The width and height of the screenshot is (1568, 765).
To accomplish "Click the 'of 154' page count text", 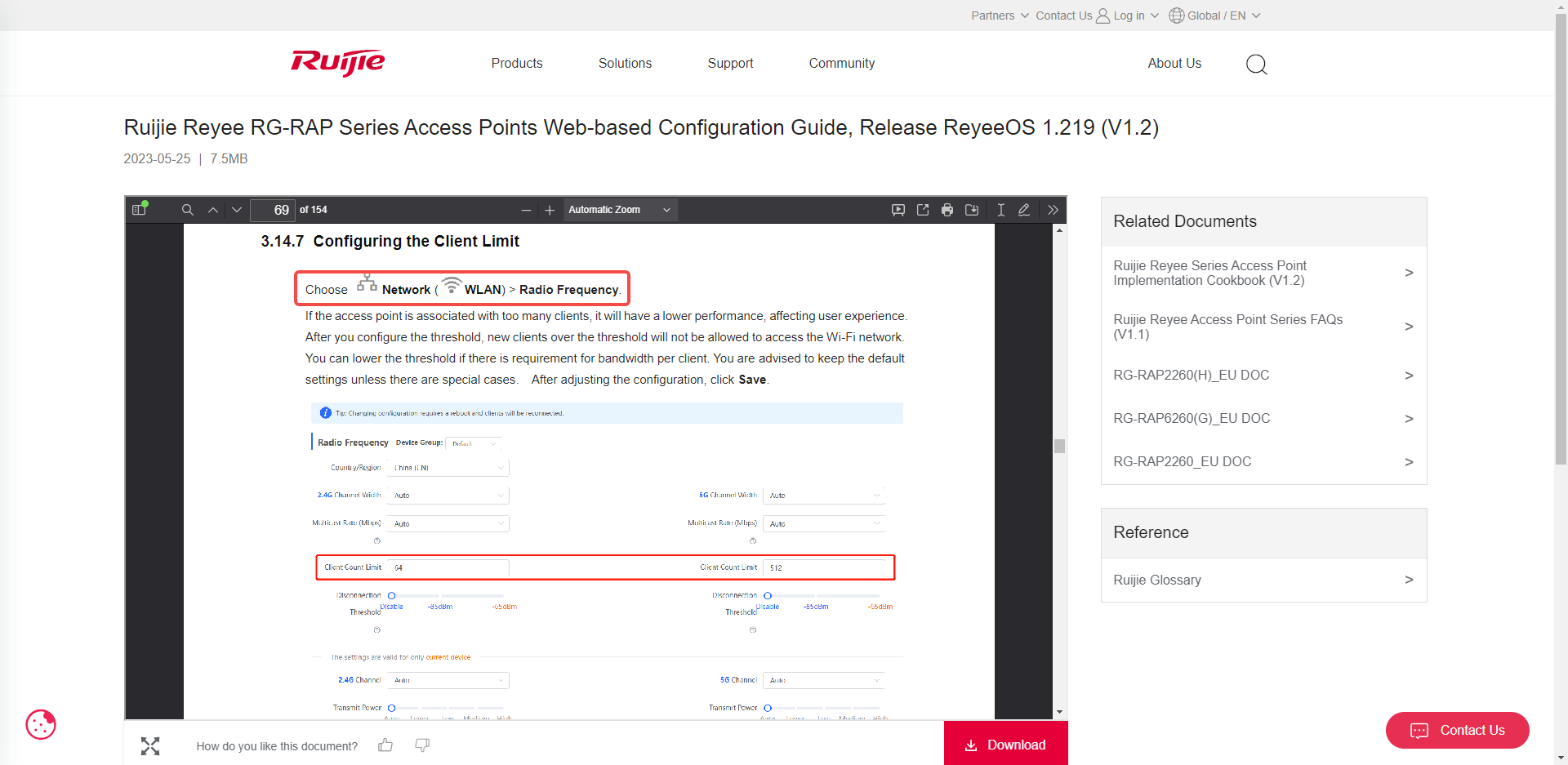I will point(314,210).
